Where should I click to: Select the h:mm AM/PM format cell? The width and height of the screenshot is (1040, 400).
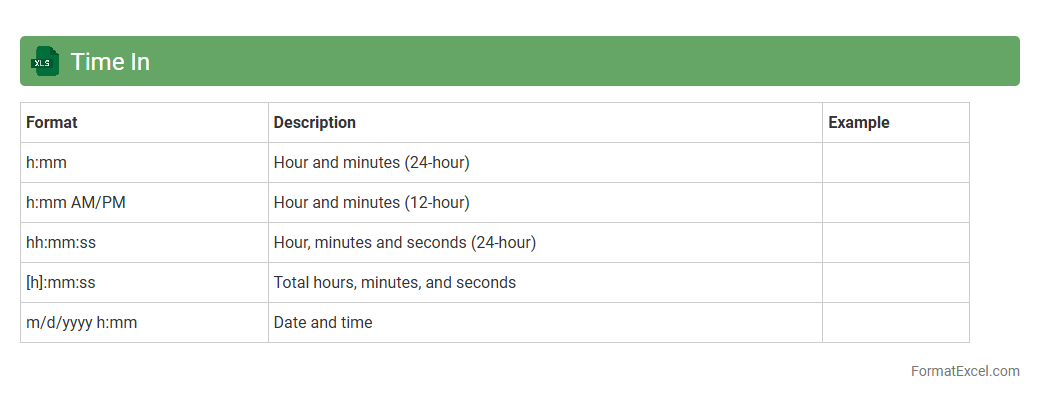(76, 203)
